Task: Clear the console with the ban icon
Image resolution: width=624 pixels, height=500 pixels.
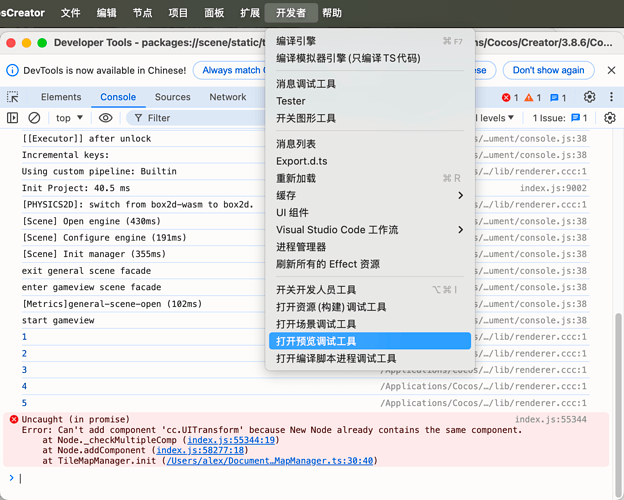Action: coord(34,118)
